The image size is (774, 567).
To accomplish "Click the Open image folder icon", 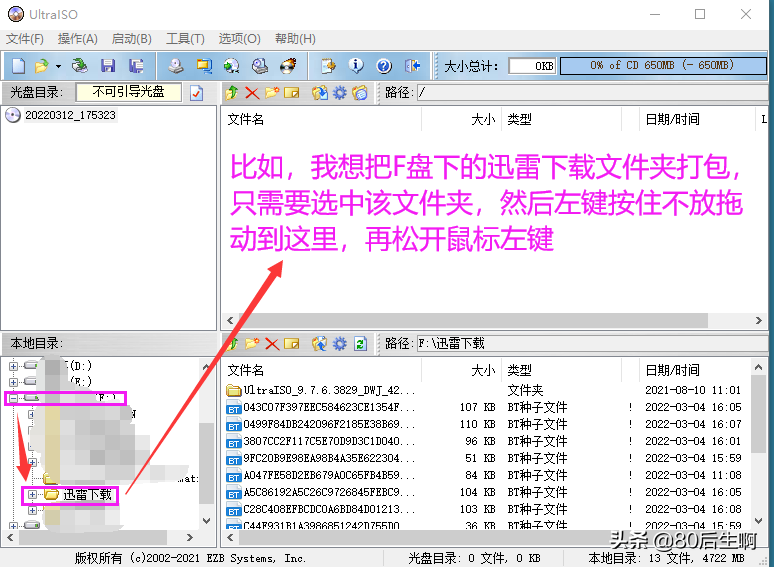I will [x=41, y=66].
